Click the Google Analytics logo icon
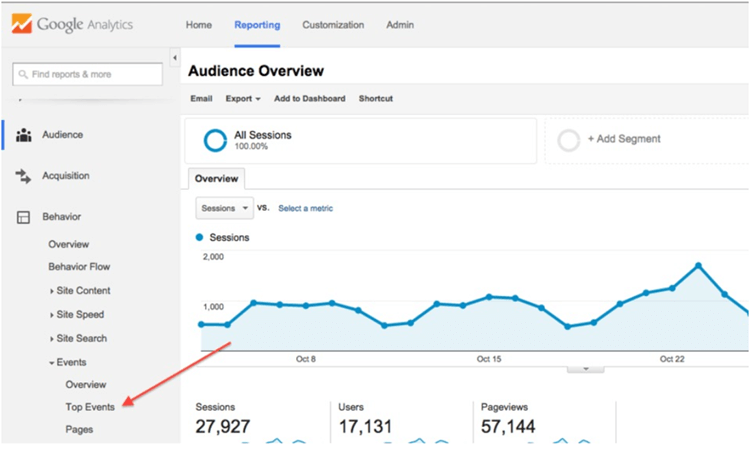Screen dimensions: 750x455 click(x=22, y=24)
